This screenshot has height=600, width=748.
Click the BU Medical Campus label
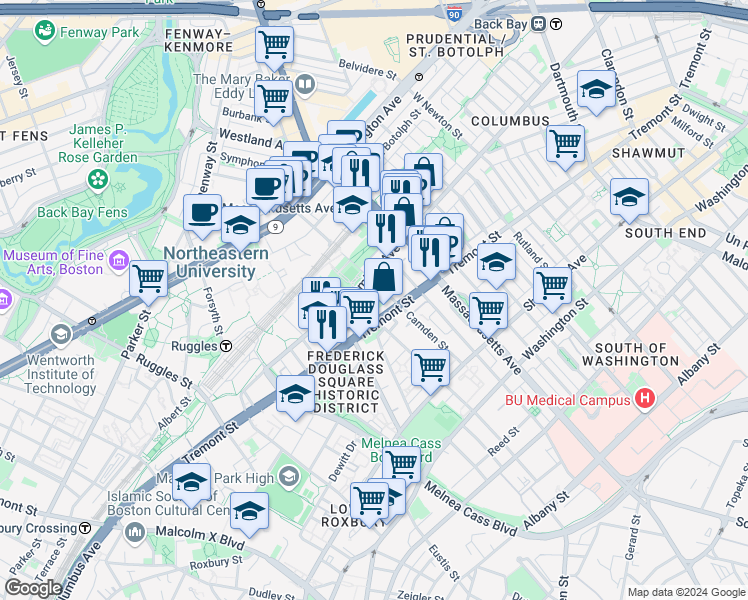click(568, 400)
